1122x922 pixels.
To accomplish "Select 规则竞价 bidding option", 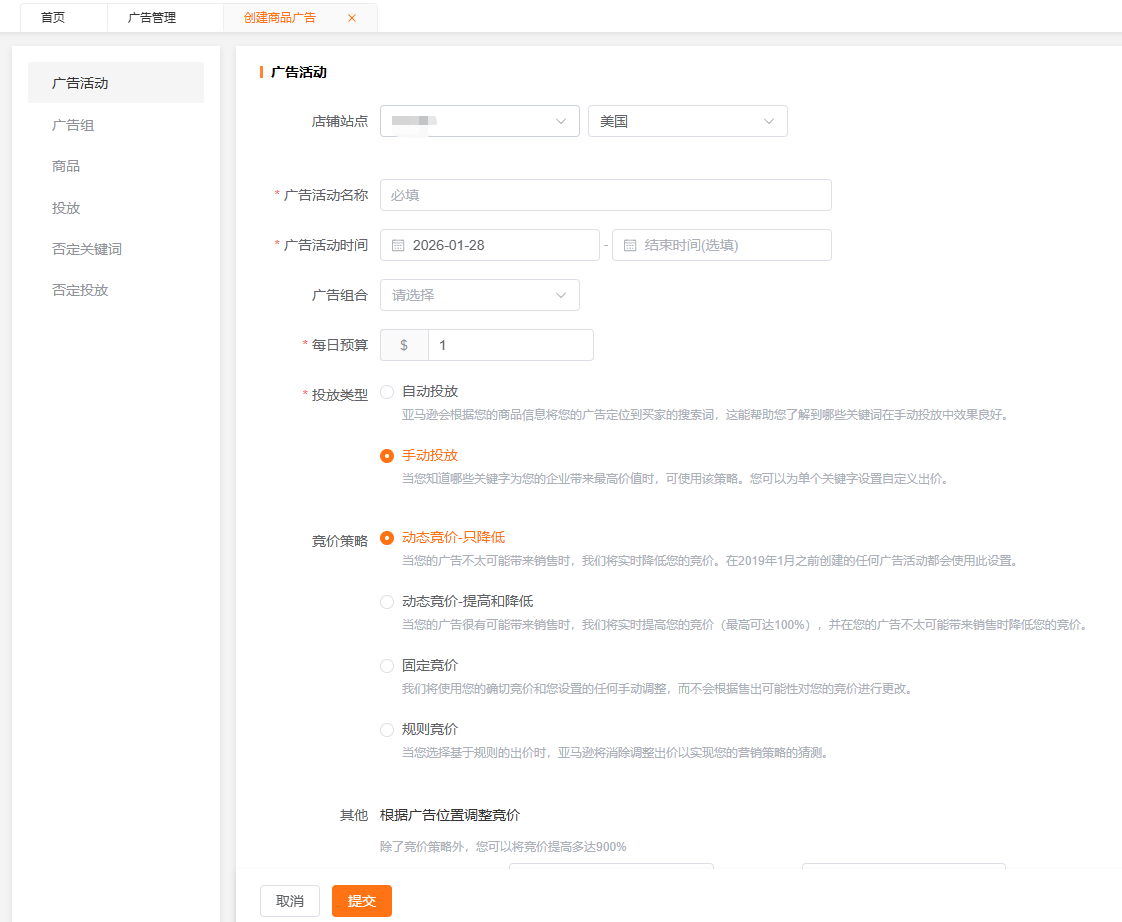I will [x=387, y=730].
